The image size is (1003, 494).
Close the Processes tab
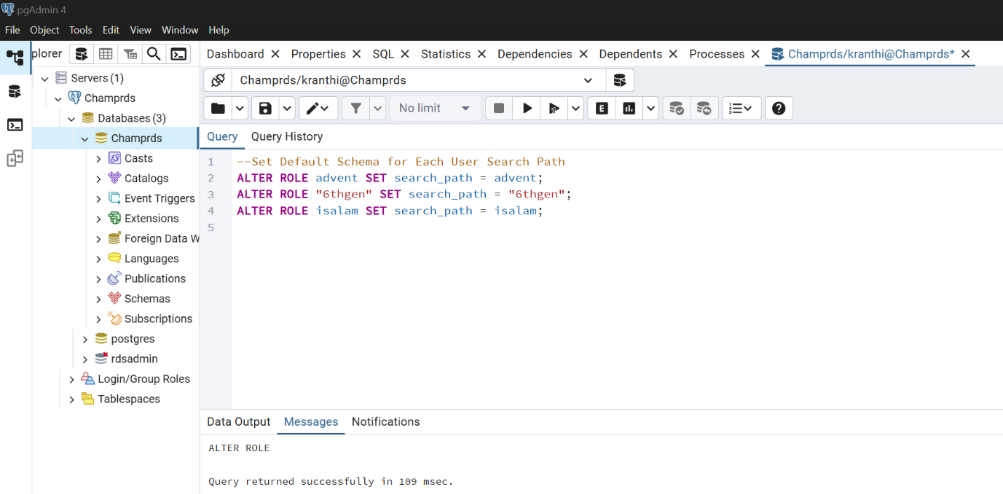[x=755, y=54]
